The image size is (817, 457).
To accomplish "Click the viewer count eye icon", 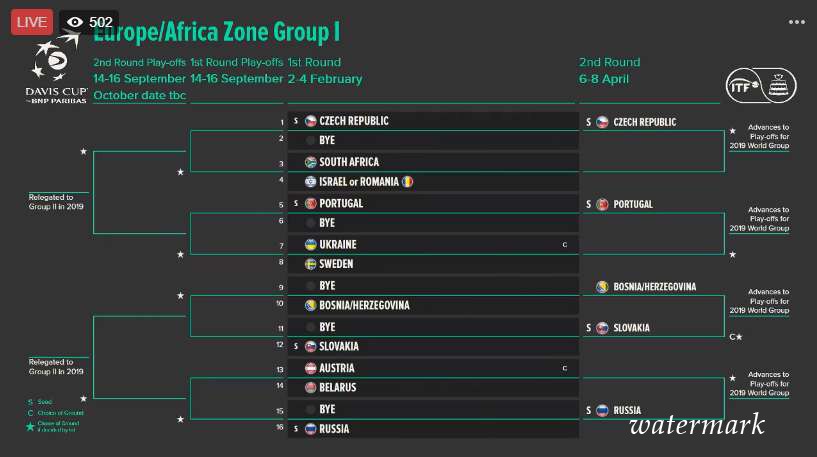I will [x=75, y=22].
